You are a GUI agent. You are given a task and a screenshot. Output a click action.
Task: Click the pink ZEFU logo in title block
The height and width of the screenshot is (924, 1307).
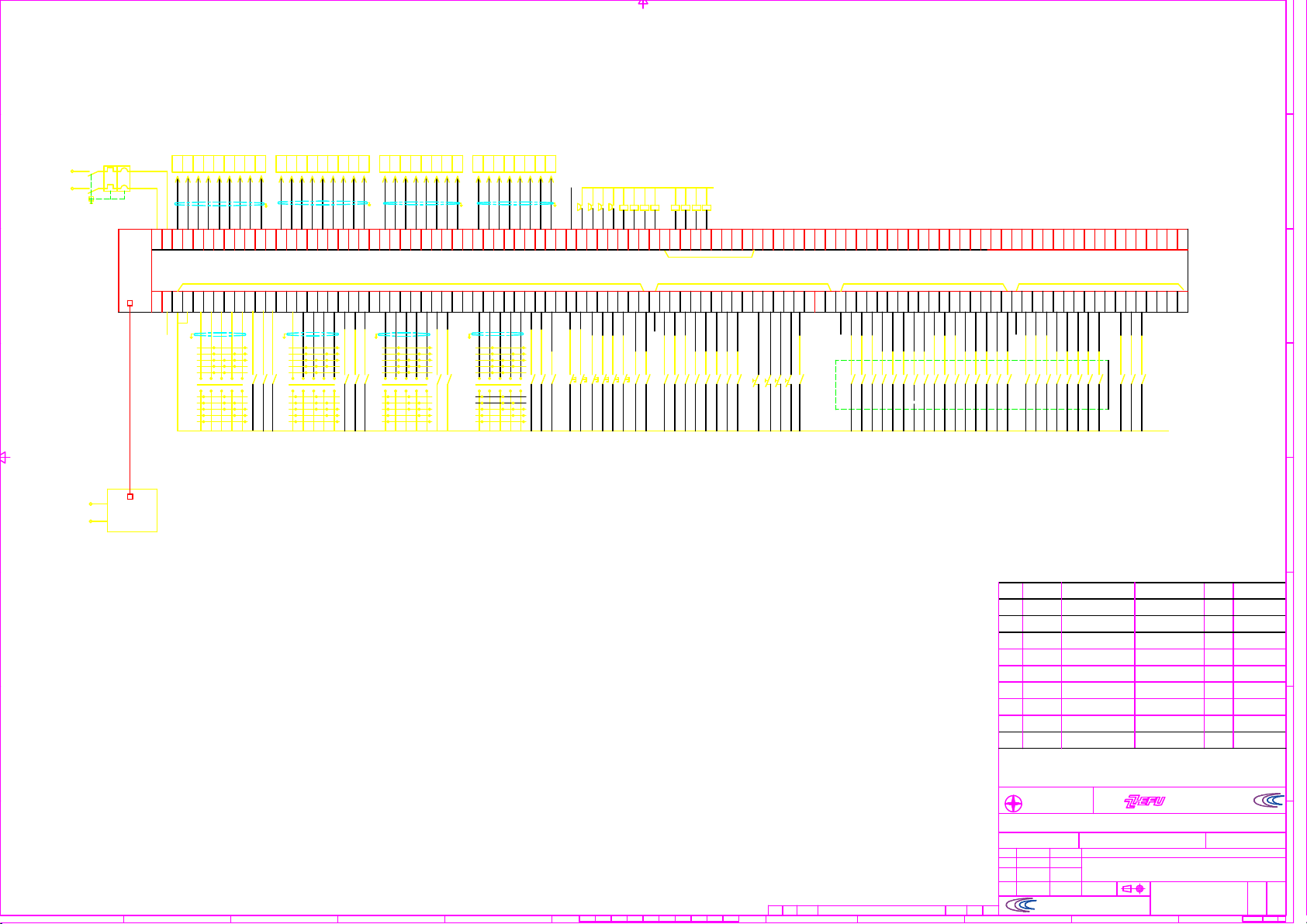tap(1145, 801)
